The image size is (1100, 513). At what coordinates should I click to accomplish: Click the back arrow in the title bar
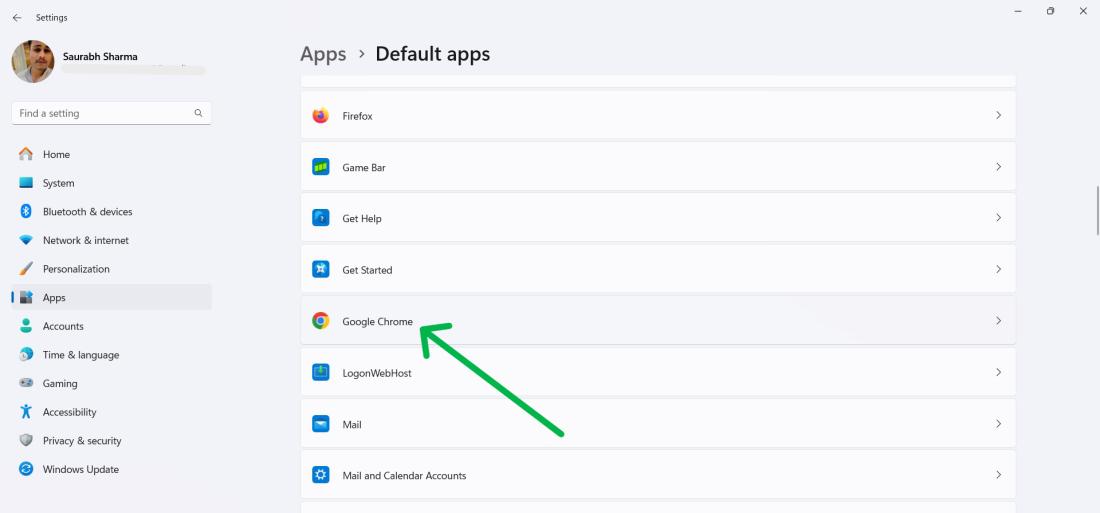[17, 18]
